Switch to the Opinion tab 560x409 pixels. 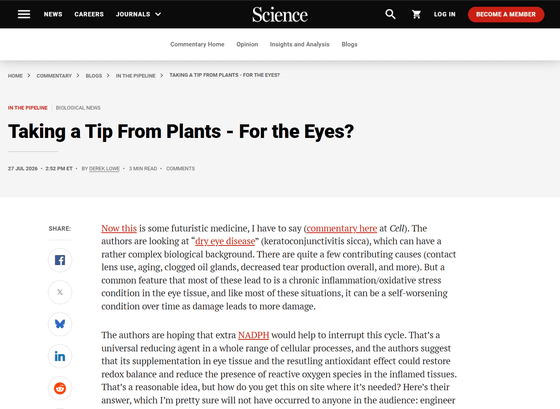247,44
